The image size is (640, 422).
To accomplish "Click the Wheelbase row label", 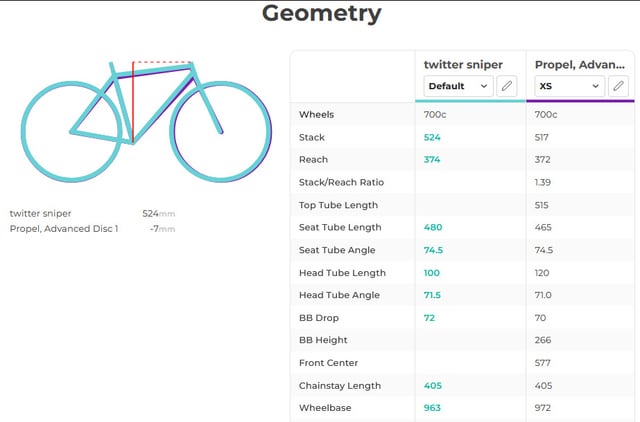I will click(x=324, y=408).
